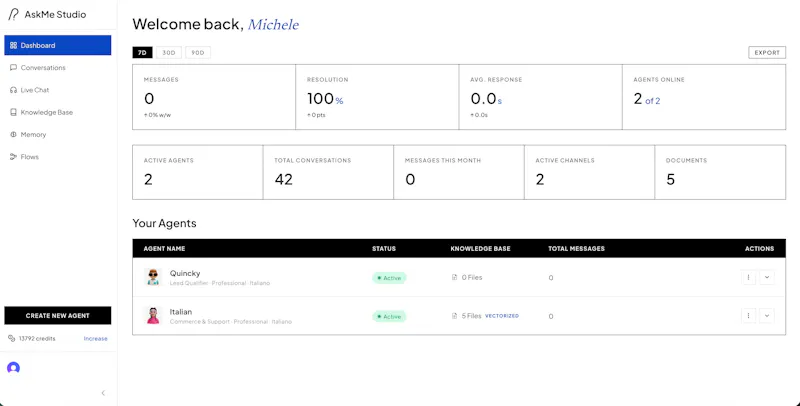Expand the Italian row chevron
Screen dimensions: 800x406
click(x=767, y=316)
